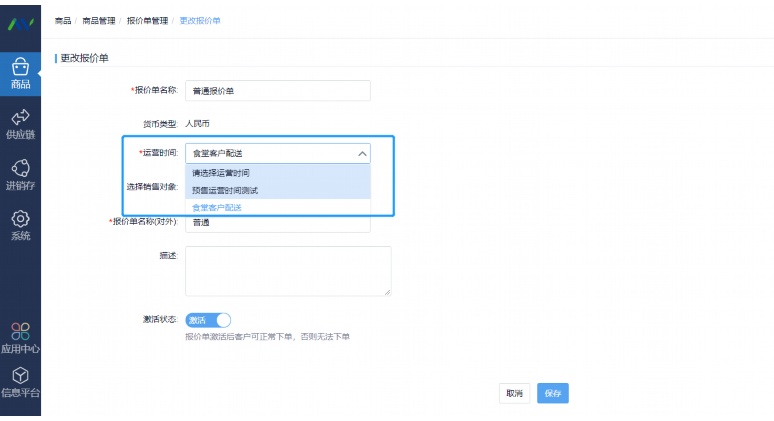Screen dimensions: 774x421
Task: Select 预售运营时间测试 option
Action: click(x=278, y=190)
